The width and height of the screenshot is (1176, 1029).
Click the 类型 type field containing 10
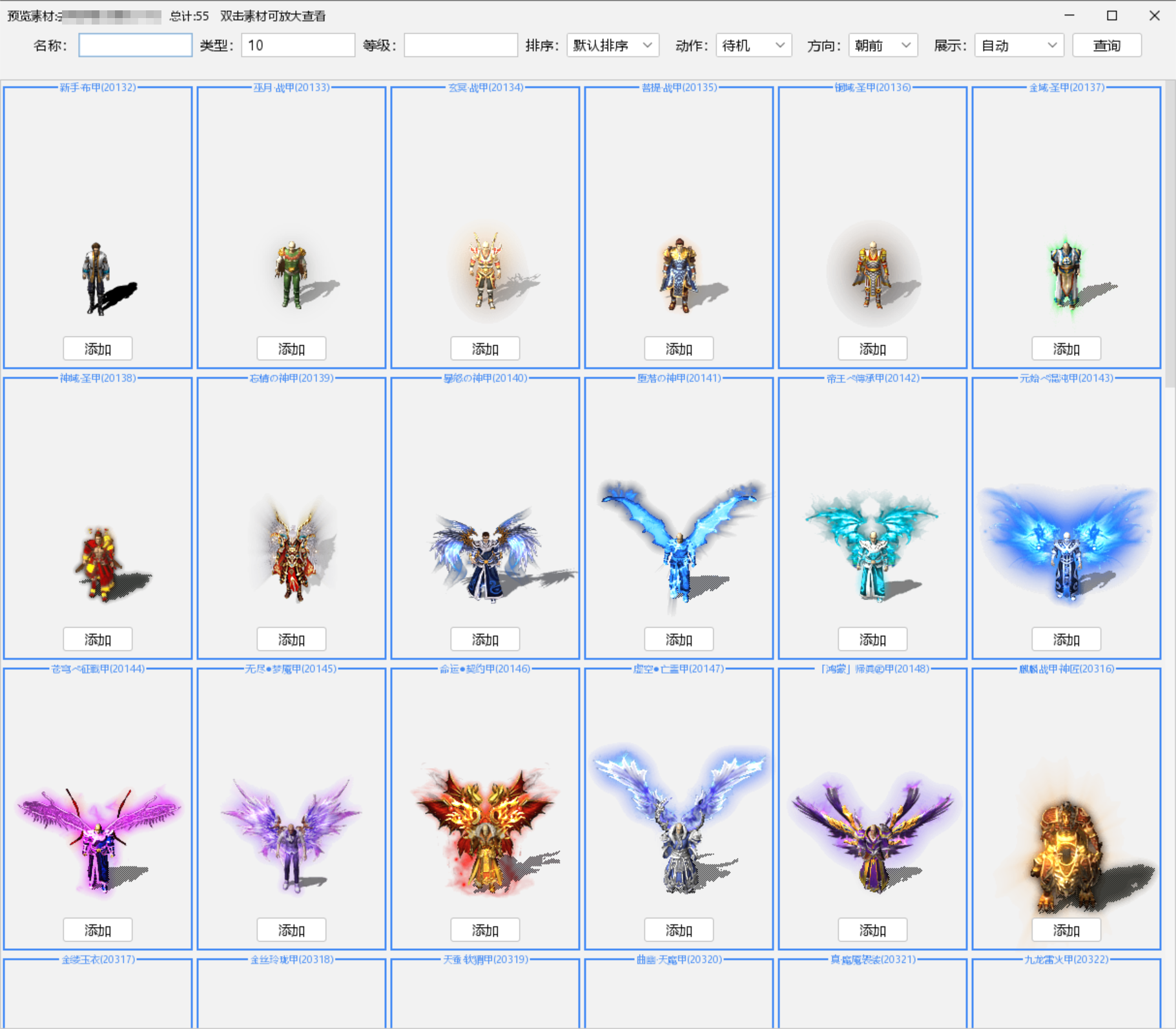pos(298,45)
